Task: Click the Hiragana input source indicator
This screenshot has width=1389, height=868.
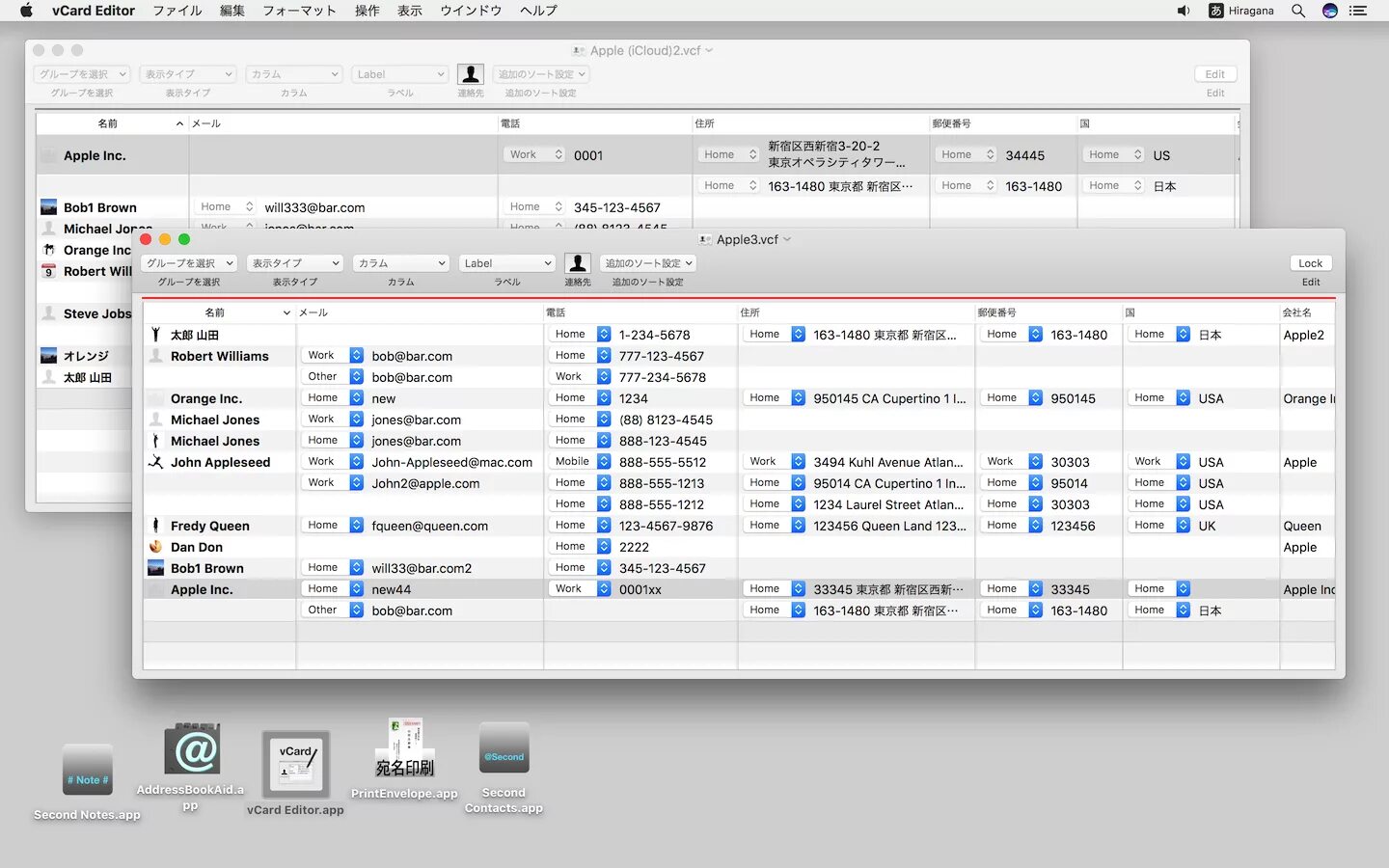Action: [x=1241, y=11]
